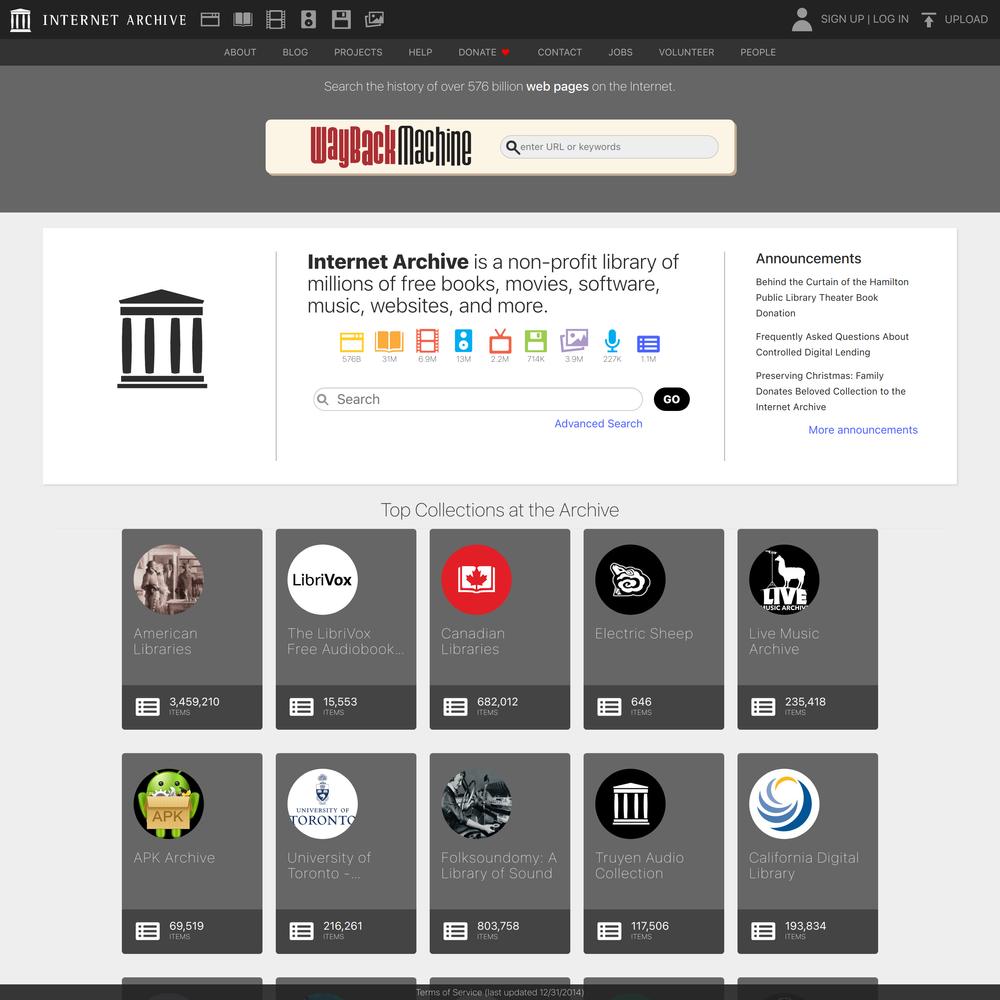
Task: Click the LOG IN link
Action: click(x=891, y=19)
